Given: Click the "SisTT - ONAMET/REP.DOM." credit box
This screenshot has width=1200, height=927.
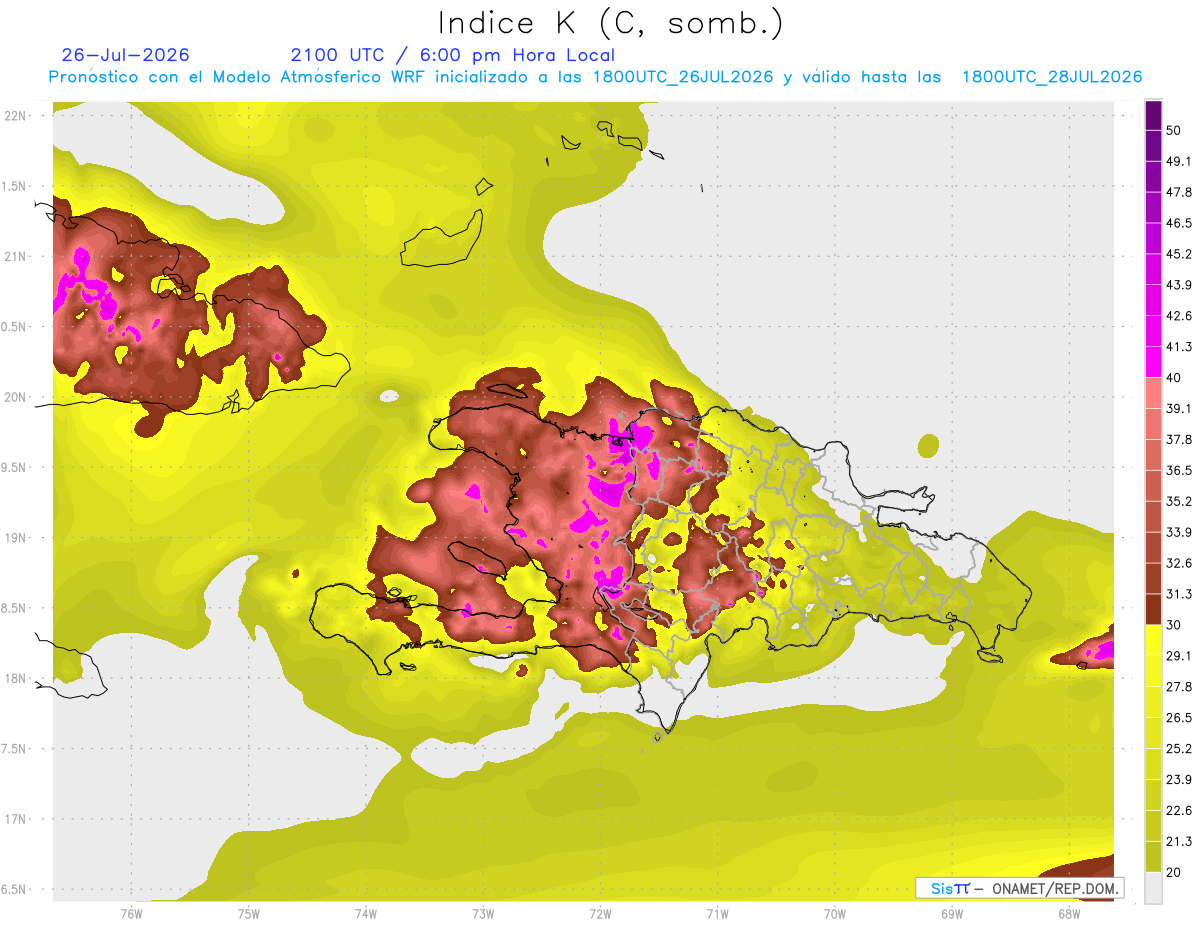Looking at the screenshot, I should point(1019,888).
